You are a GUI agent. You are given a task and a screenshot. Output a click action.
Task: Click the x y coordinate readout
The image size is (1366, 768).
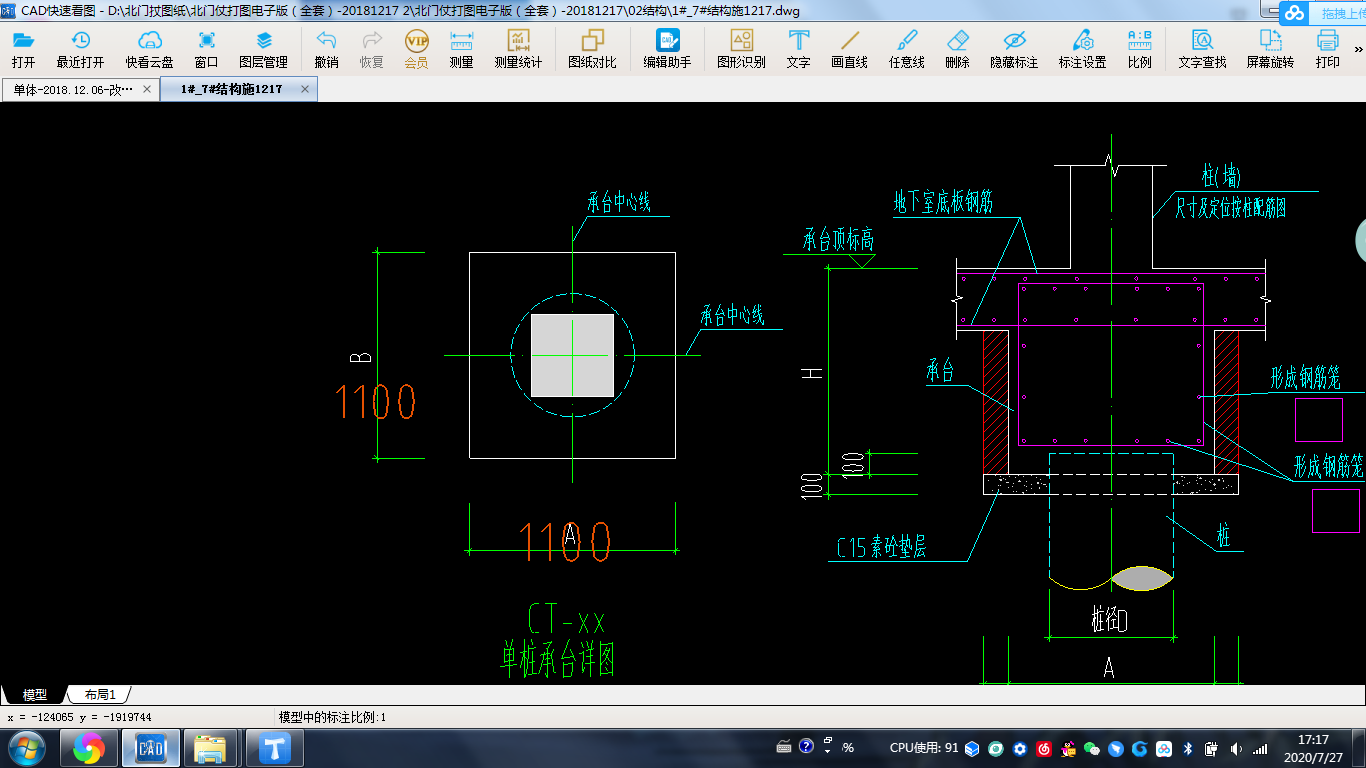(79, 717)
